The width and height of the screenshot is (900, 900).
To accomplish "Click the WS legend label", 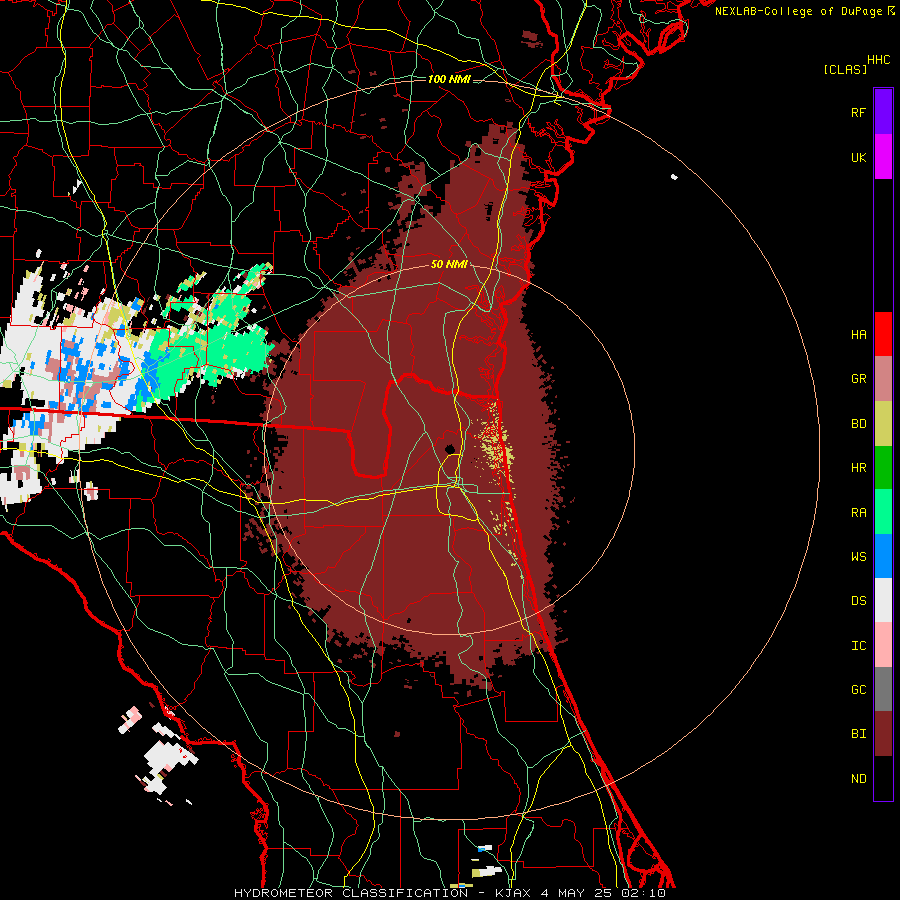I will click(858, 557).
